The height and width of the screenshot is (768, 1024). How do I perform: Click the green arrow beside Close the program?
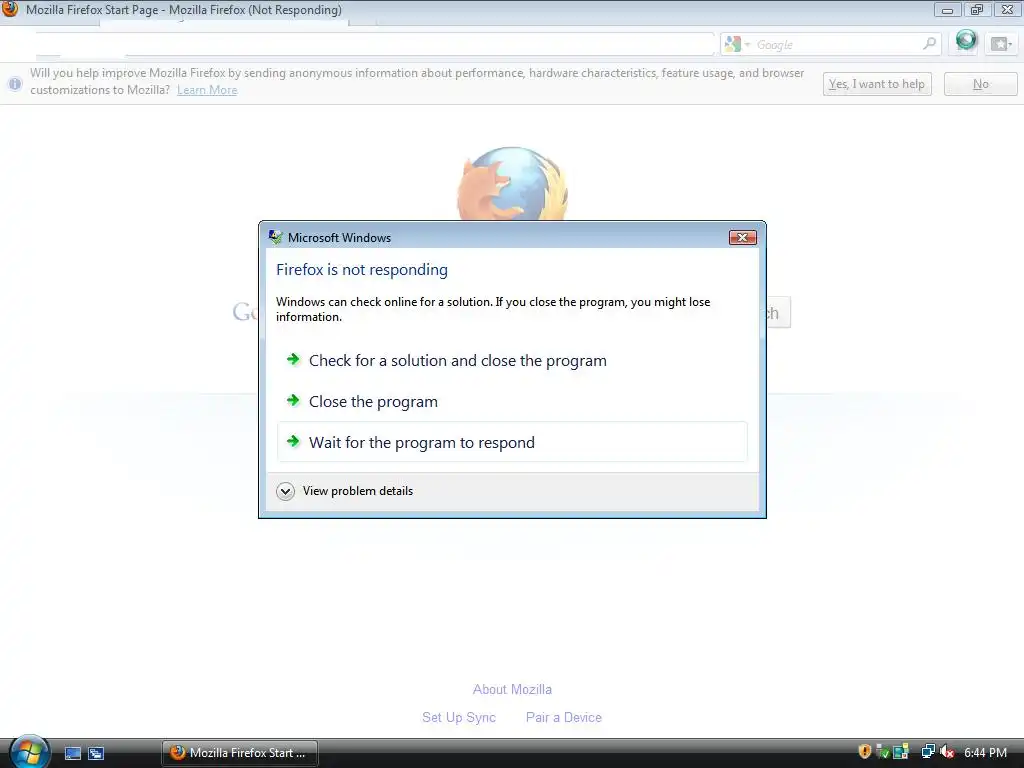293,400
